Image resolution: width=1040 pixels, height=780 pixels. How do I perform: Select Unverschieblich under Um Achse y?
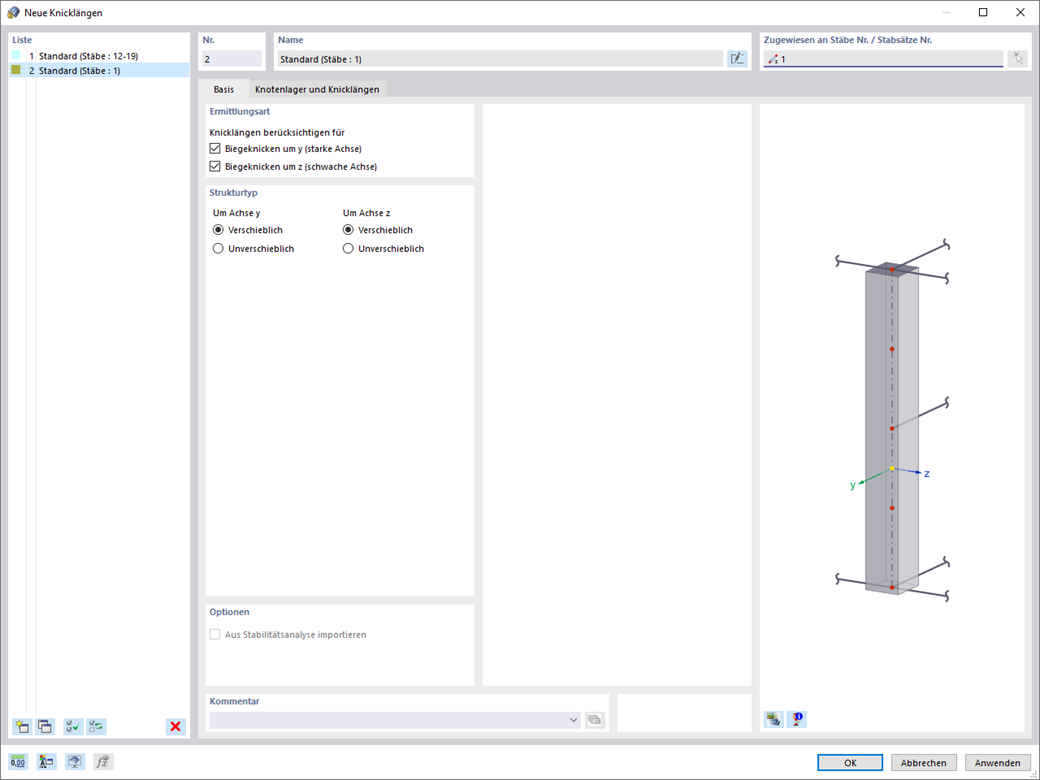(218, 249)
